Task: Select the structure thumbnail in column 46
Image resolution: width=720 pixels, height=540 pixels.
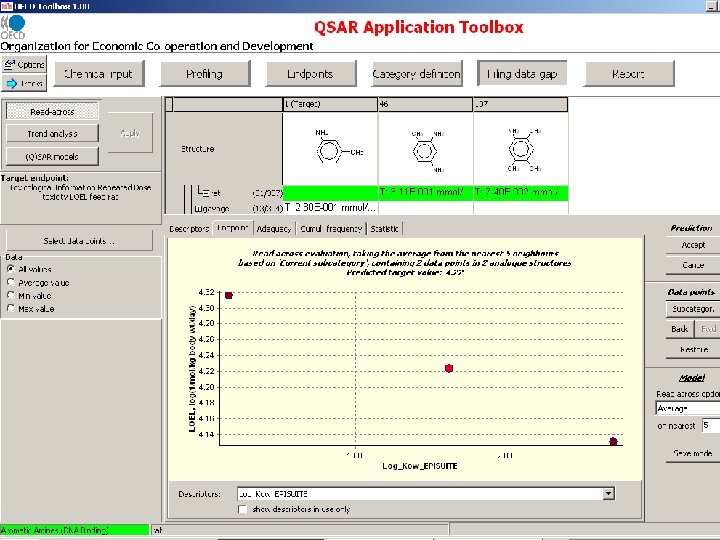Action: click(x=425, y=149)
